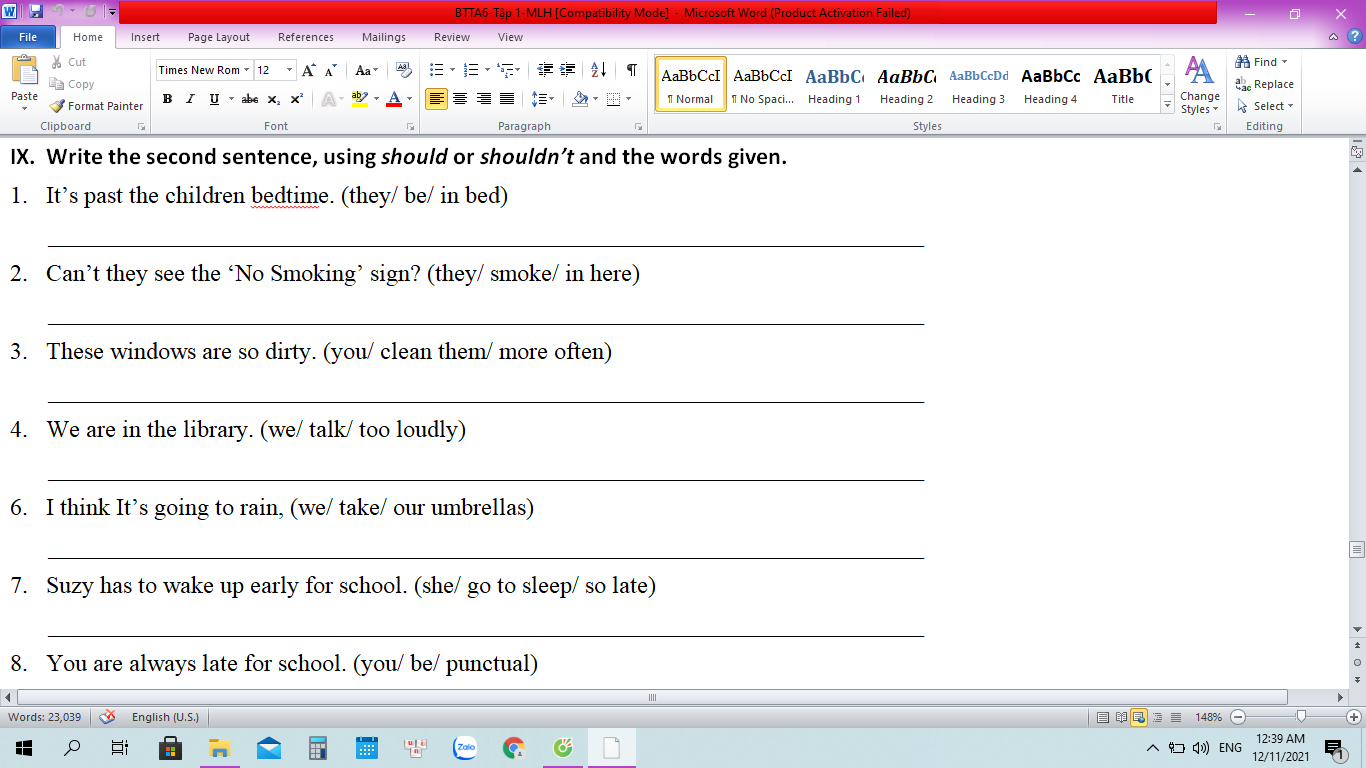Apply subscript formatting

(x=274, y=99)
